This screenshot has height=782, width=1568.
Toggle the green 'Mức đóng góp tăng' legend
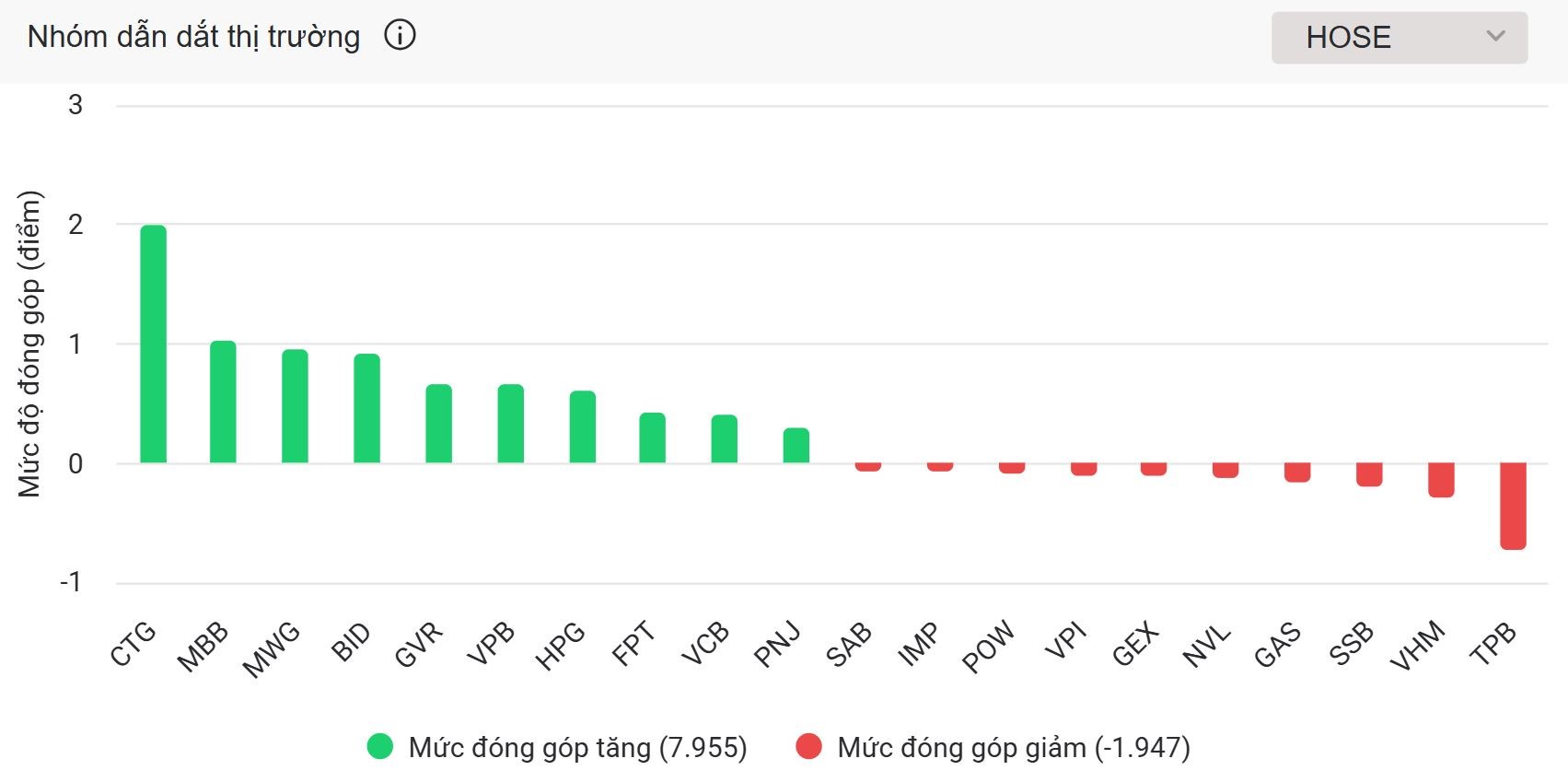point(577,747)
